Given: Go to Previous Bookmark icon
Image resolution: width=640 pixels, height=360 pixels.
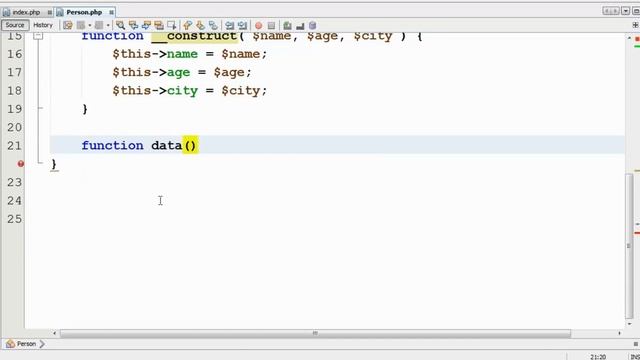Looking at the screenshot, I should 187,25.
